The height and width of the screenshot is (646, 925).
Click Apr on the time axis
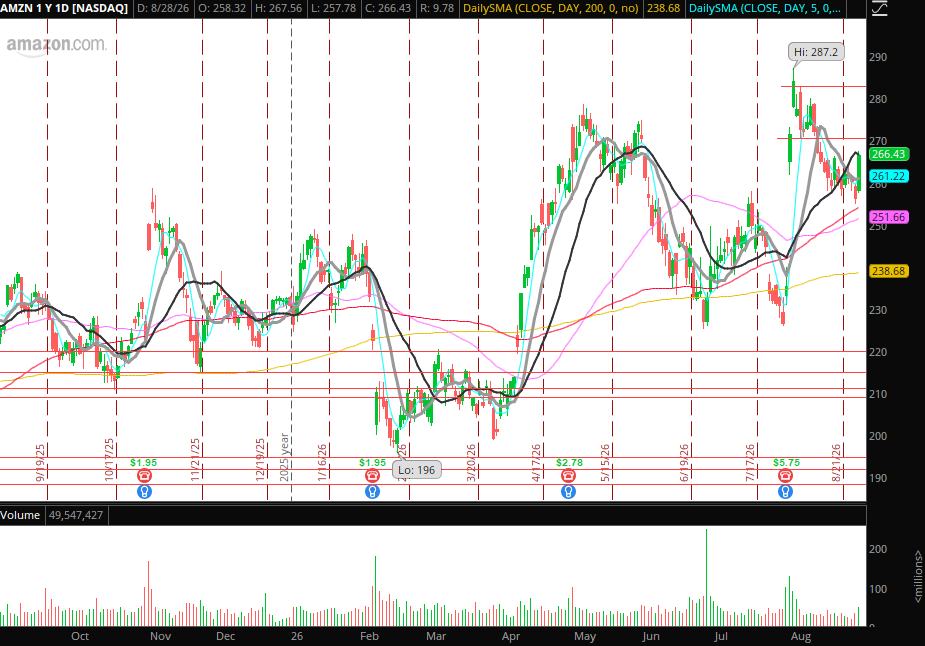(511, 637)
